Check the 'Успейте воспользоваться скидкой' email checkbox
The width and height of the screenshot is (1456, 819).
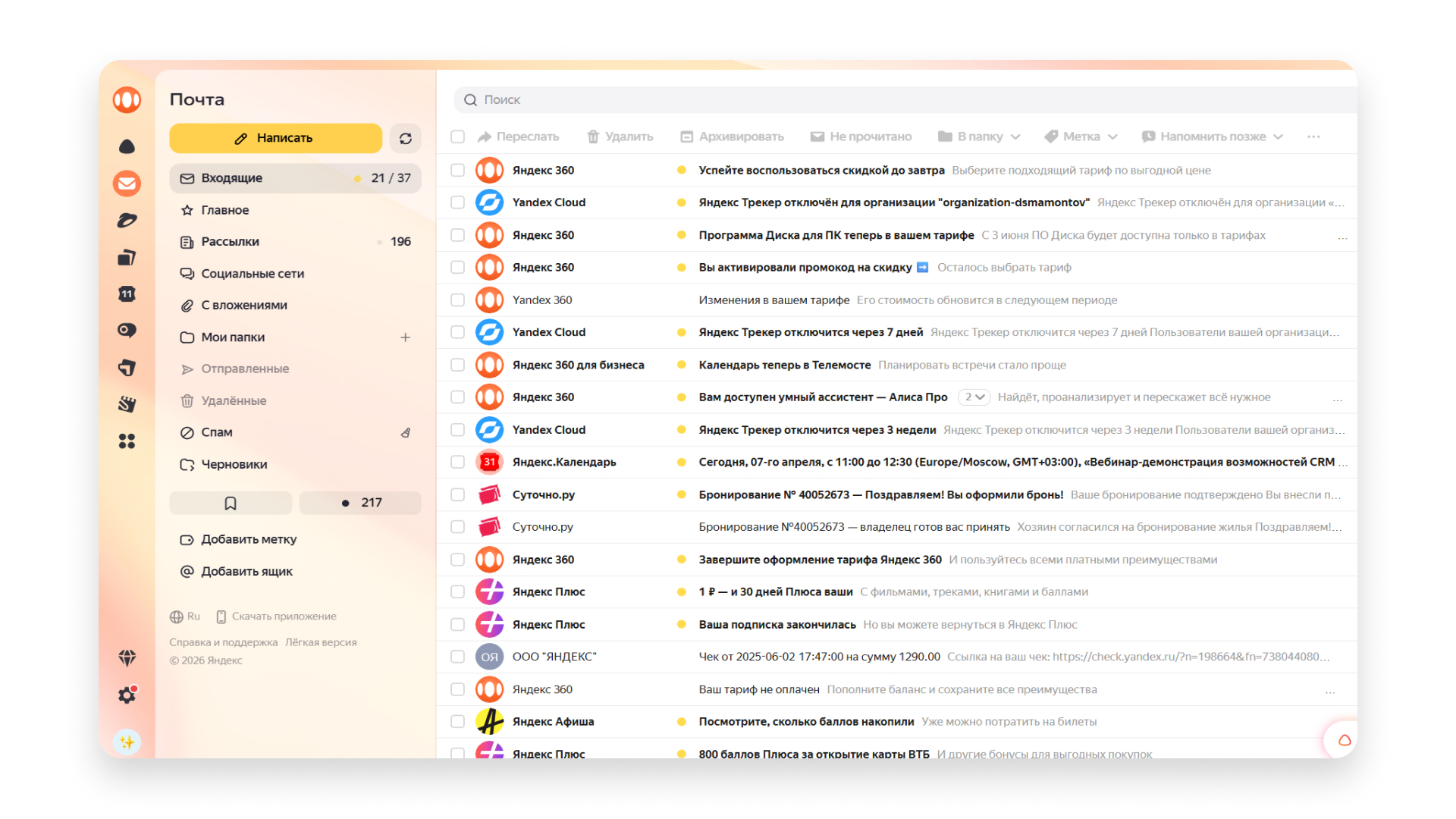pos(457,170)
